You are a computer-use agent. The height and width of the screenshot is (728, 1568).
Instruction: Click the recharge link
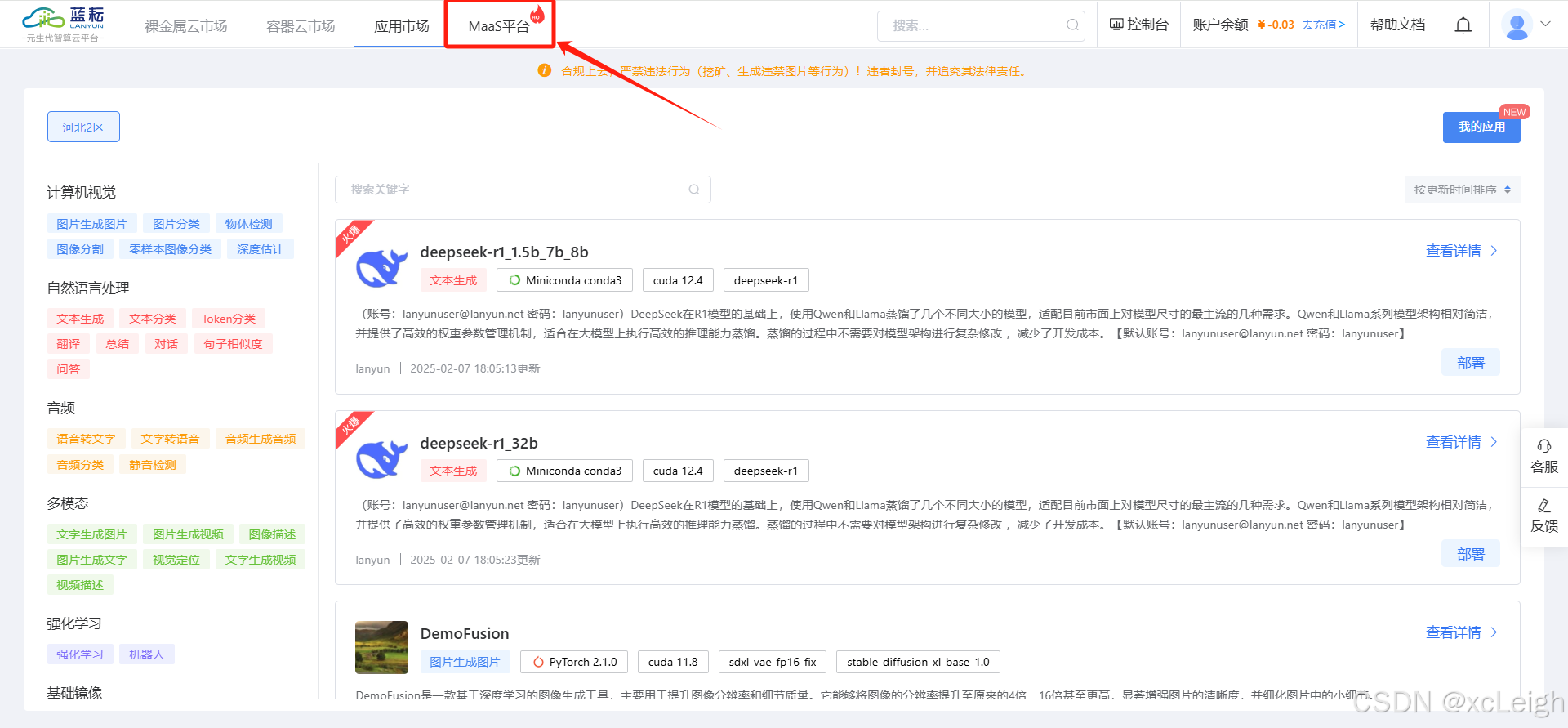1323,25
